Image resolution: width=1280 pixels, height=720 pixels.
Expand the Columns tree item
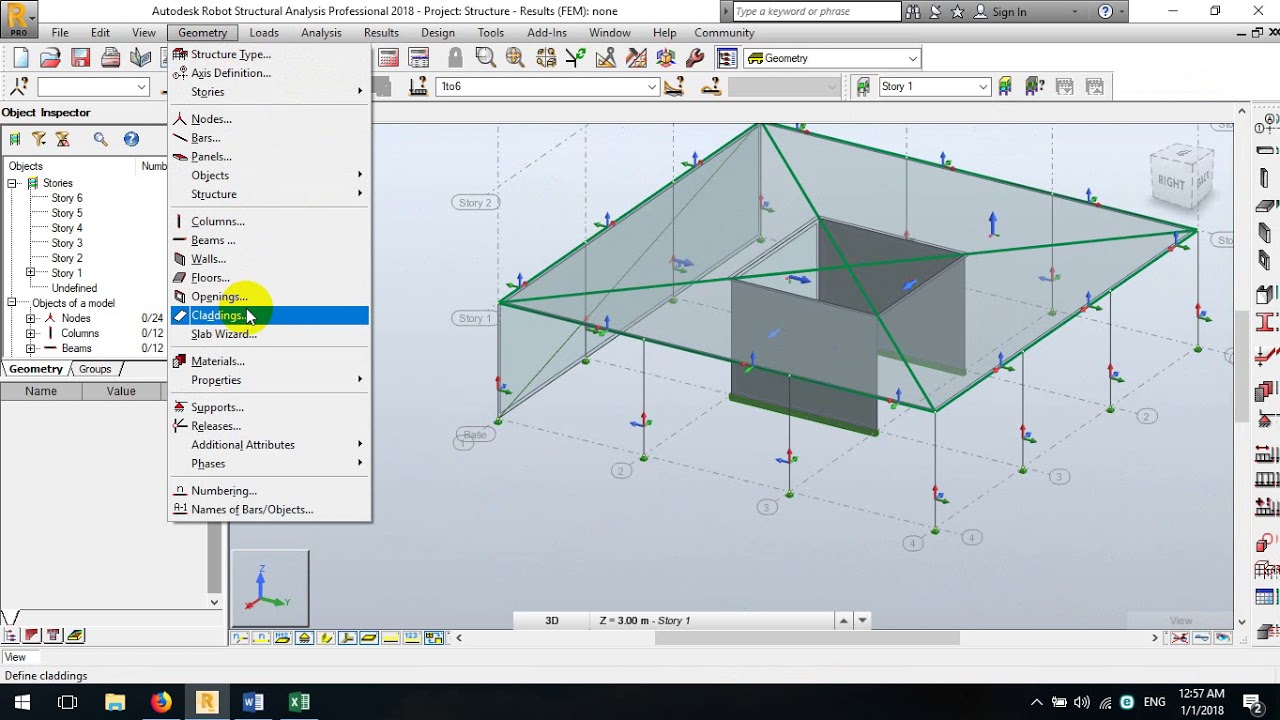point(30,333)
